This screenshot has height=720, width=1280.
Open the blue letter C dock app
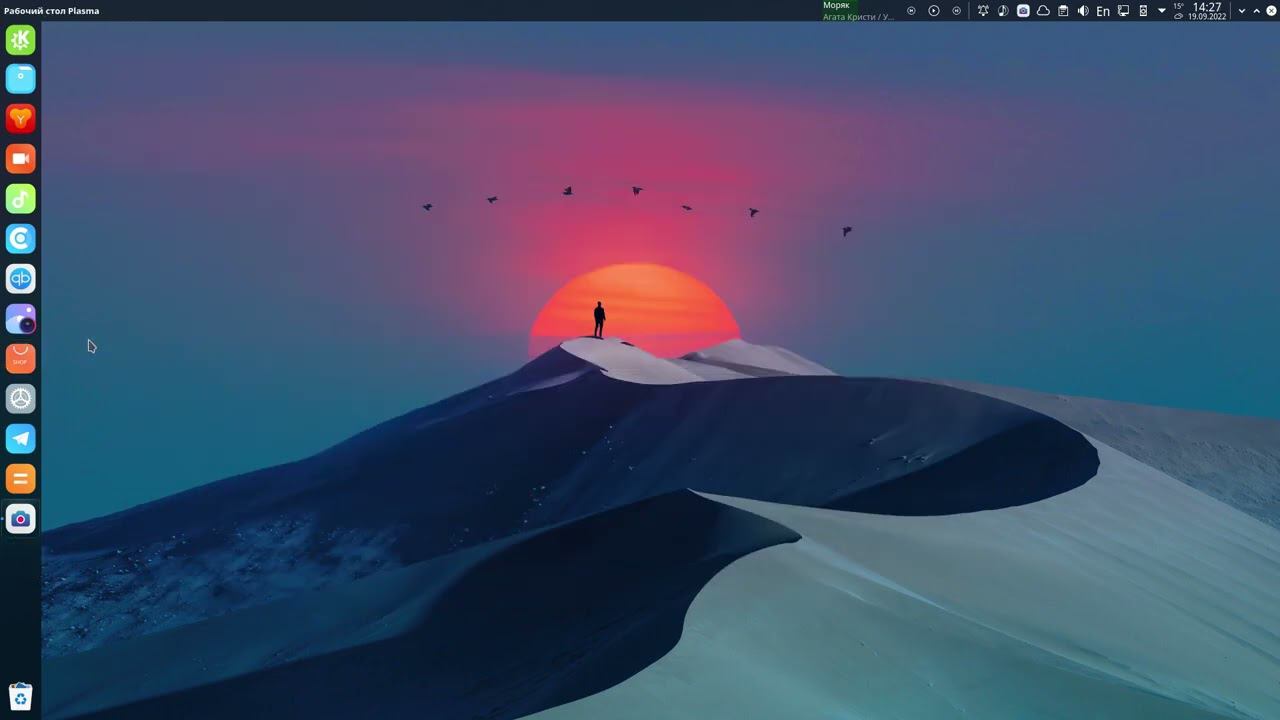(20, 239)
